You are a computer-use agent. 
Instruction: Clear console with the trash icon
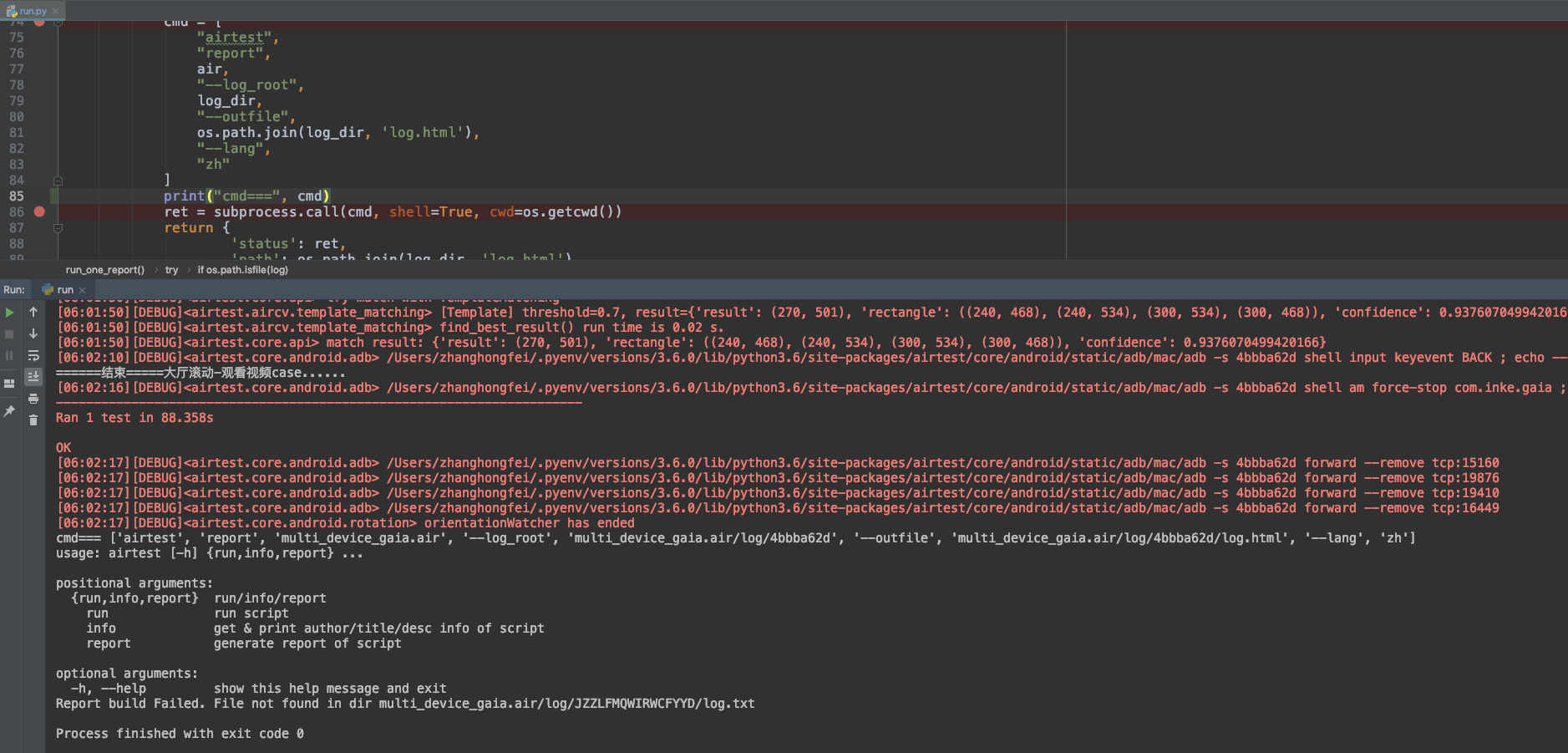[x=33, y=420]
